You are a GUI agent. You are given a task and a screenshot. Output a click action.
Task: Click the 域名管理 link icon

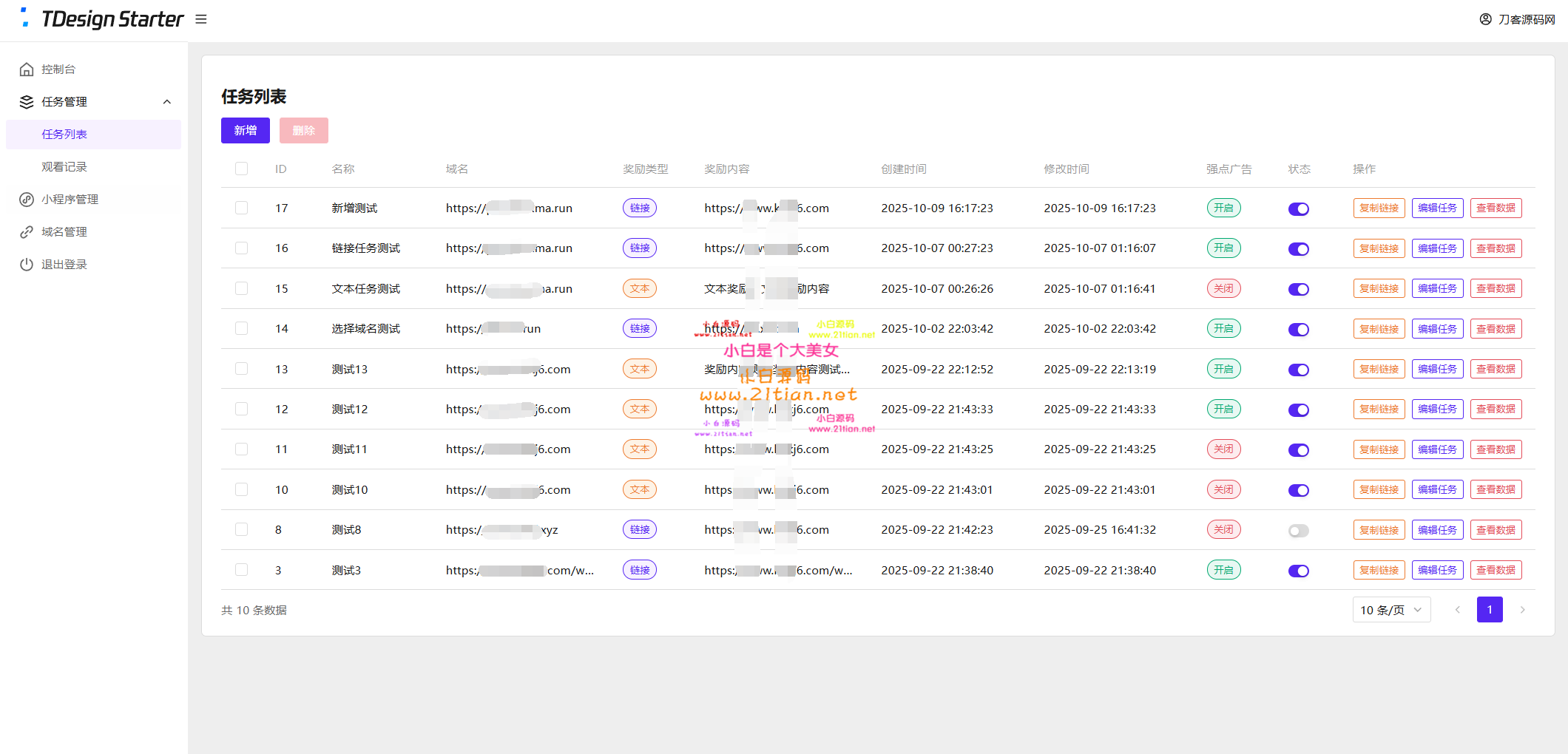coord(27,232)
